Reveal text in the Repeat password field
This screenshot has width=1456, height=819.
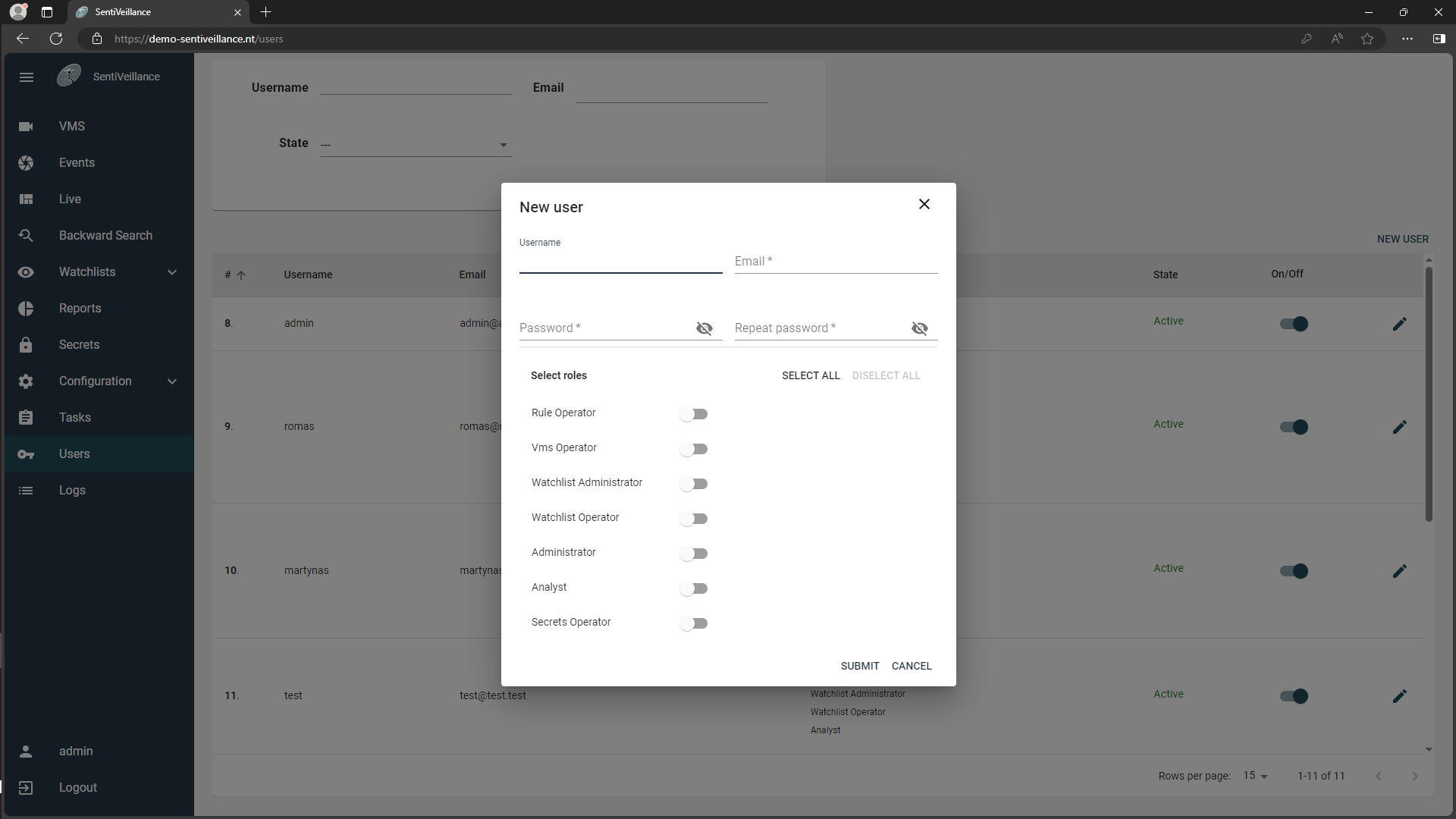pyautogui.click(x=919, y=328)
